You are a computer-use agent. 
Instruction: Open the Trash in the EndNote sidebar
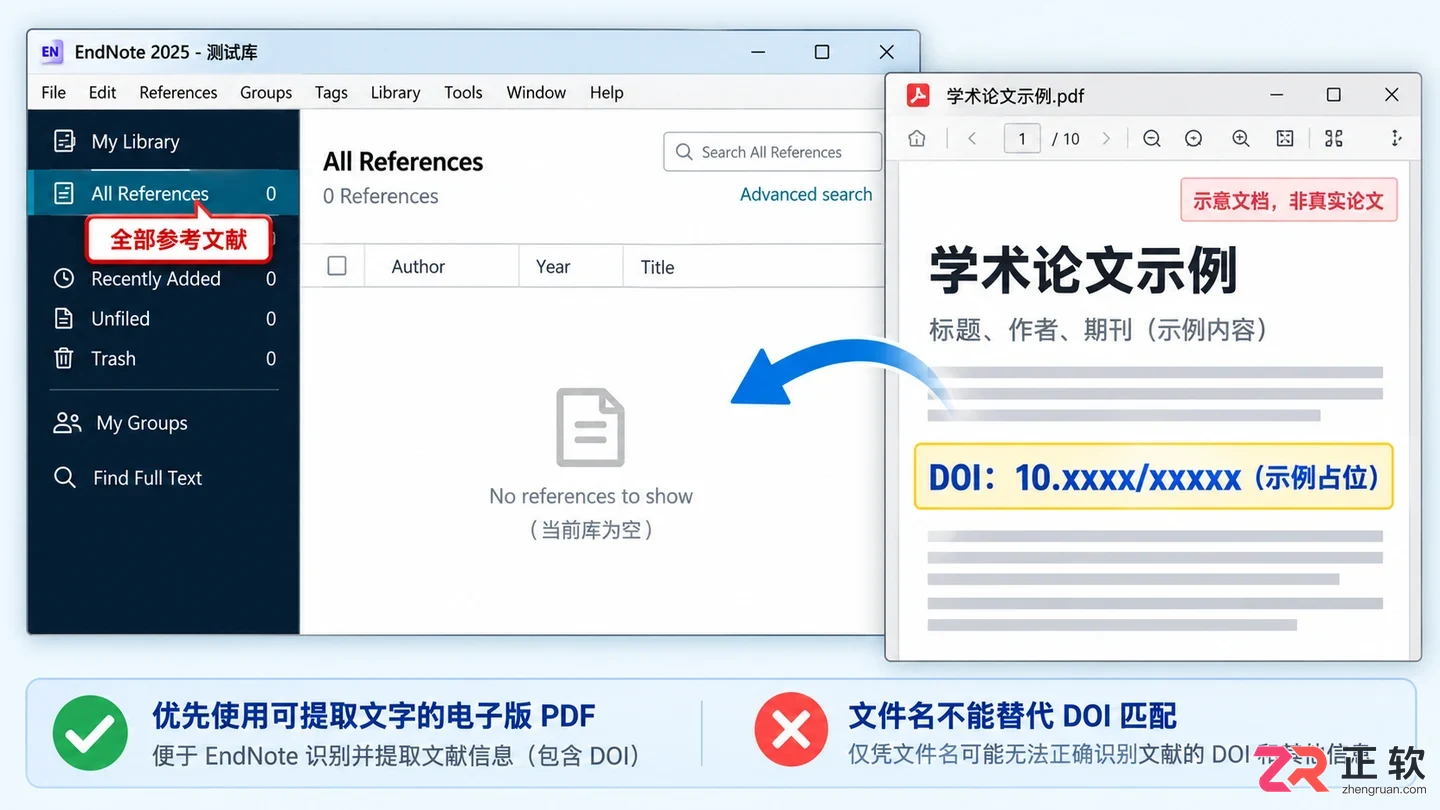pyautogui.click(x=164, y=359)
